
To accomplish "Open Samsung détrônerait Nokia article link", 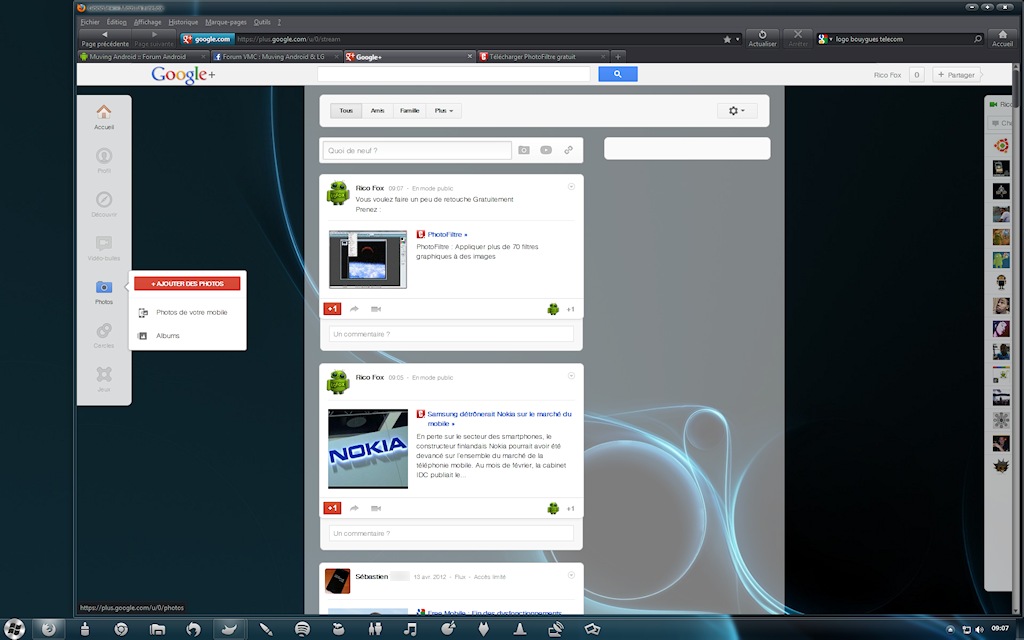I will (x=499, y=419).
